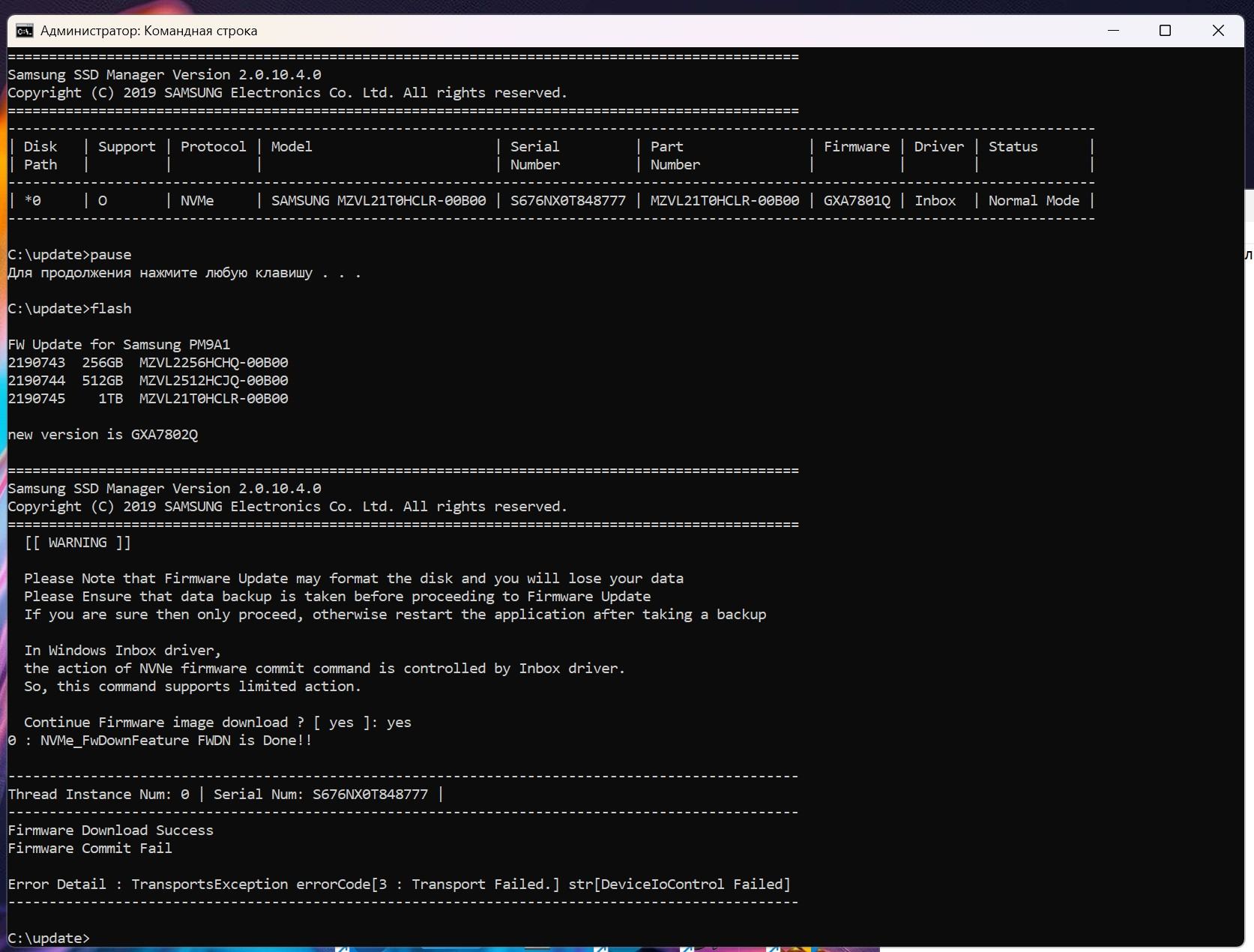The width and height of the screenshot is (1254, 952).
Task: Click serial number 'S676NX0T848777' in the table row
Action: [x=567, y=201]
